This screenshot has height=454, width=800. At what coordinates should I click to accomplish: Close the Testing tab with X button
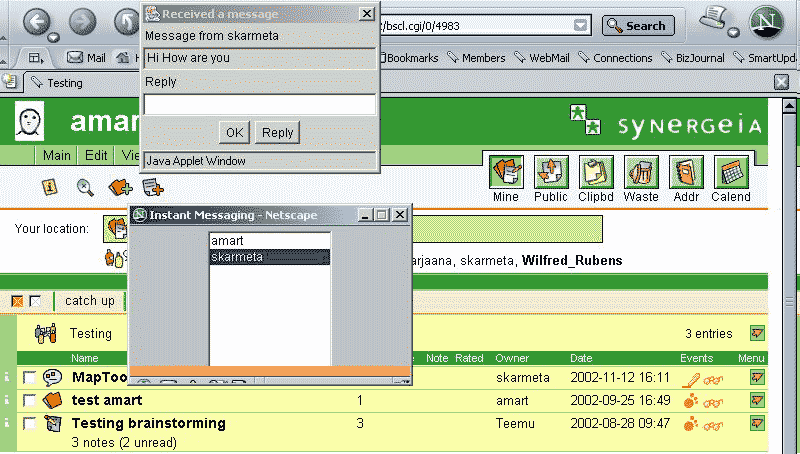click(x=781, y=82)
